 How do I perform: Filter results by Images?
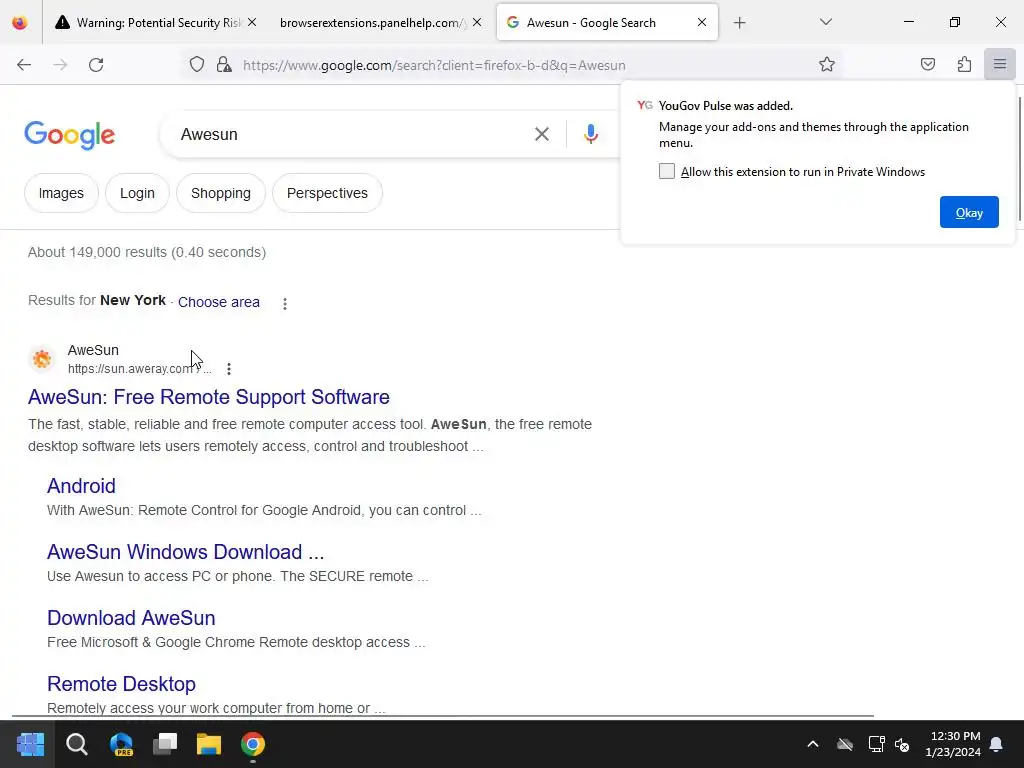point(61,193)
